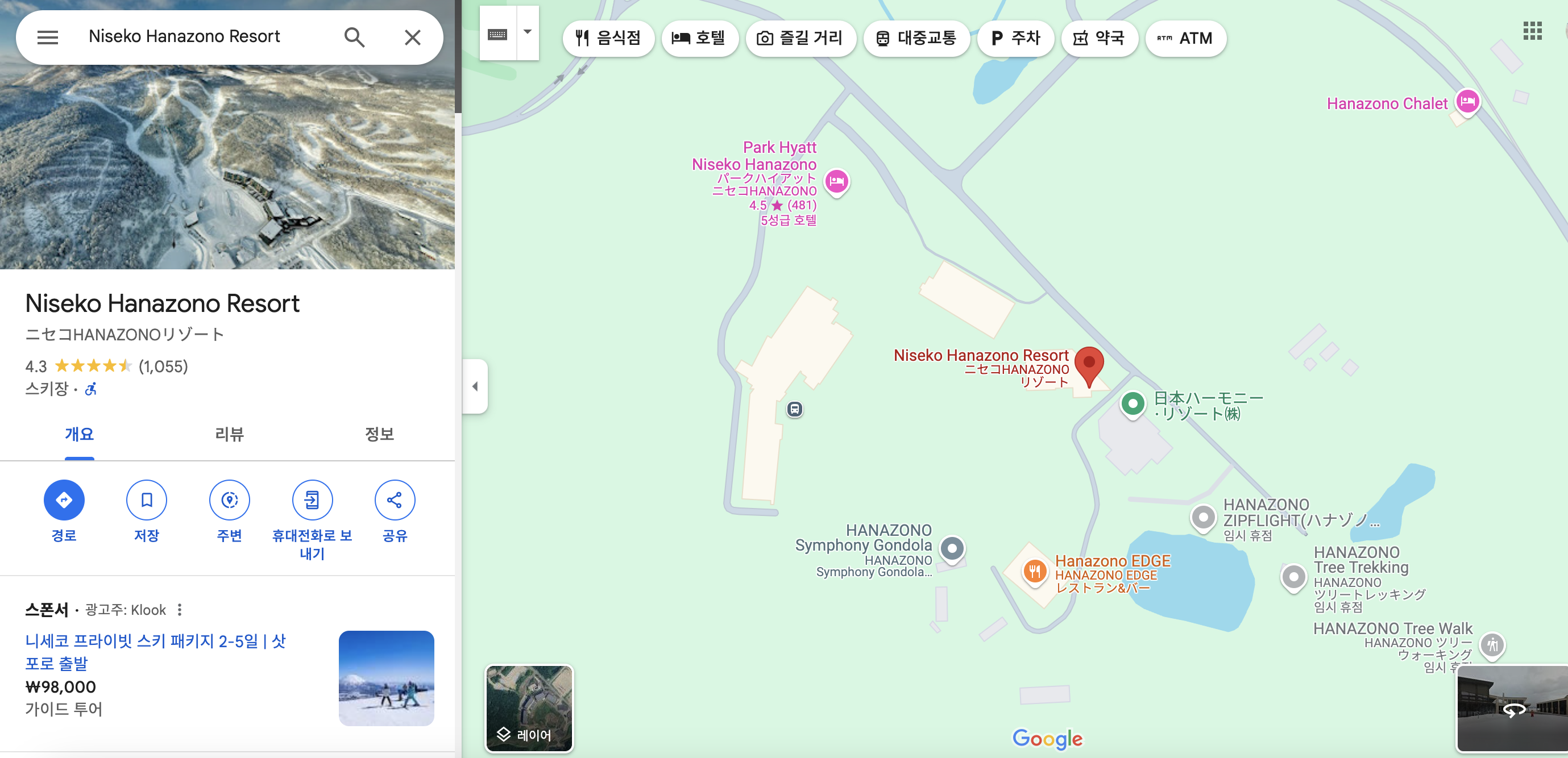Click the share (공유) icon

pyautogui.click(x=395, y=499)
